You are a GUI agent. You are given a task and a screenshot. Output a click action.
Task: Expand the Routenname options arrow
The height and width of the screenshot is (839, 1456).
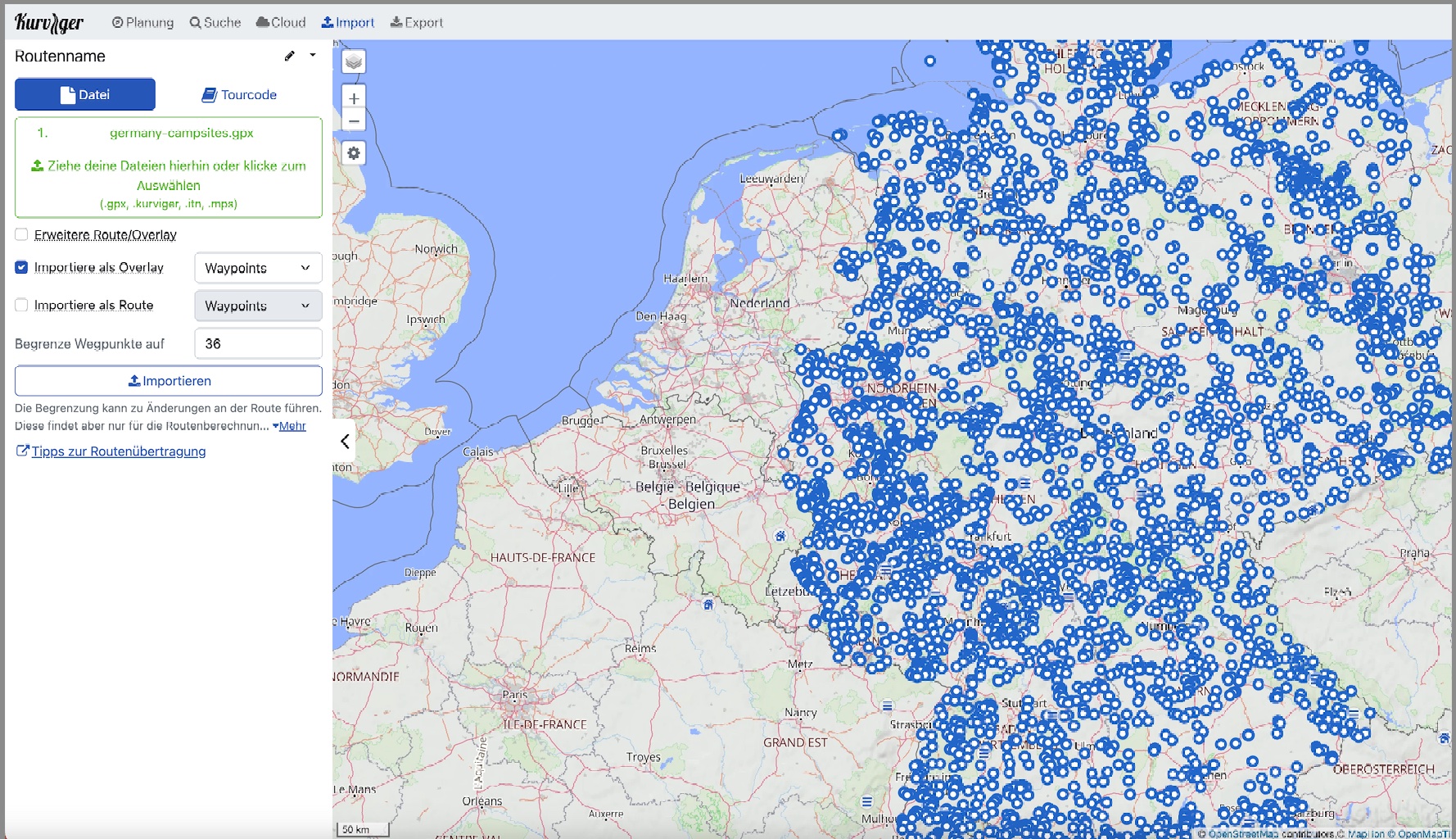pos(313,55)
